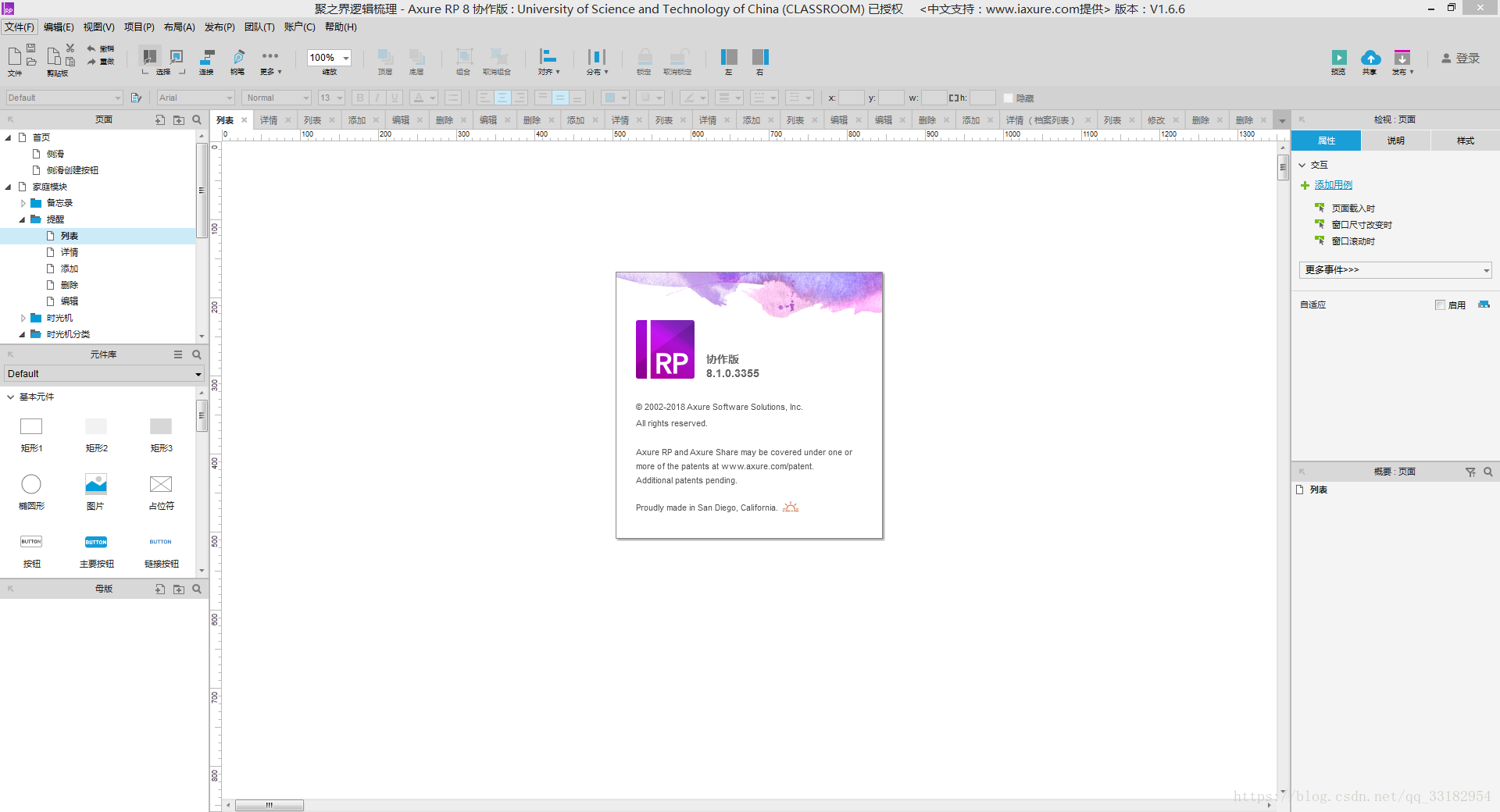Open the widget library menu icon
The height and width of the screenshot is (812, 1500).
[x=178, y=354]
